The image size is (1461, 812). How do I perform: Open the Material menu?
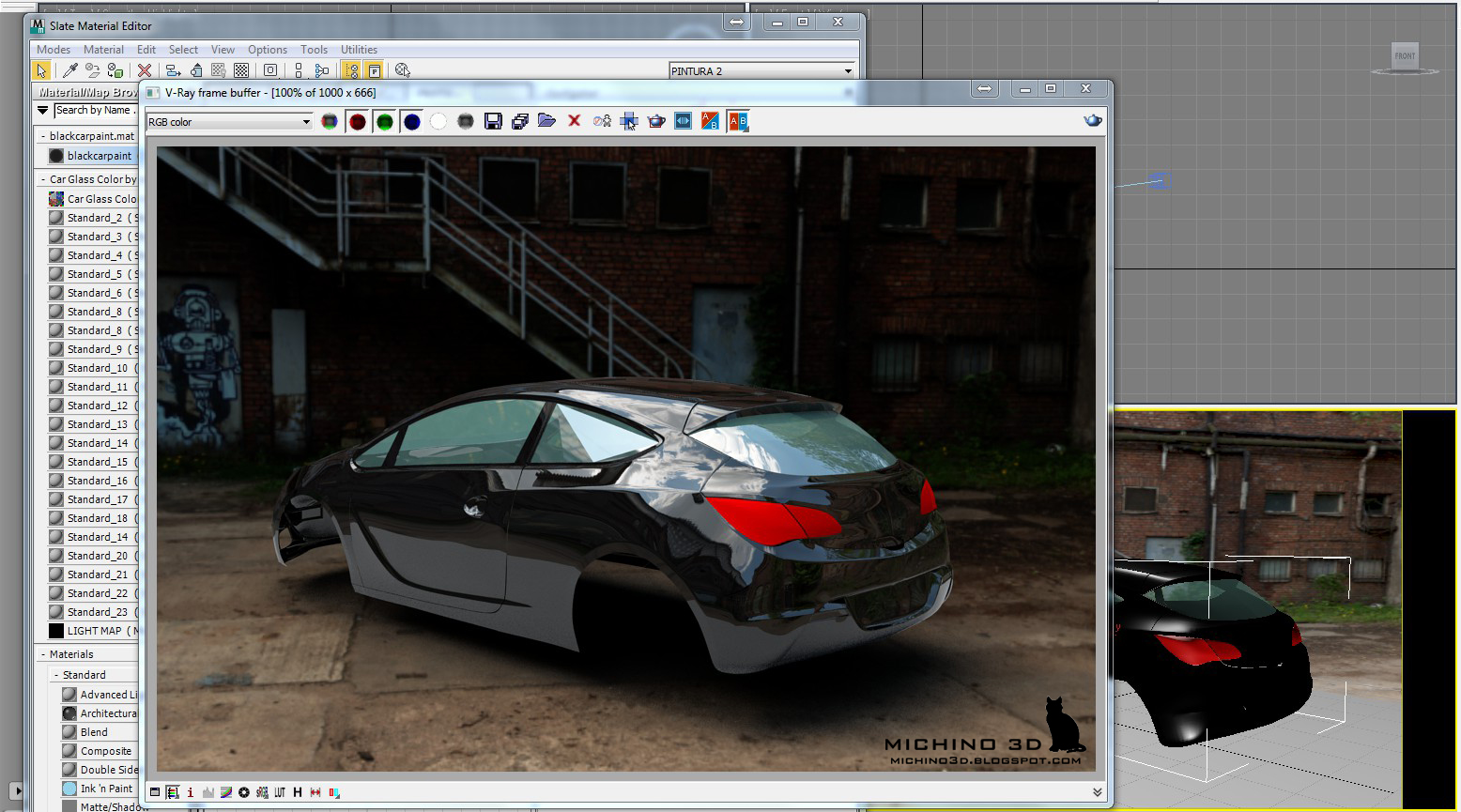pos(103,50)
